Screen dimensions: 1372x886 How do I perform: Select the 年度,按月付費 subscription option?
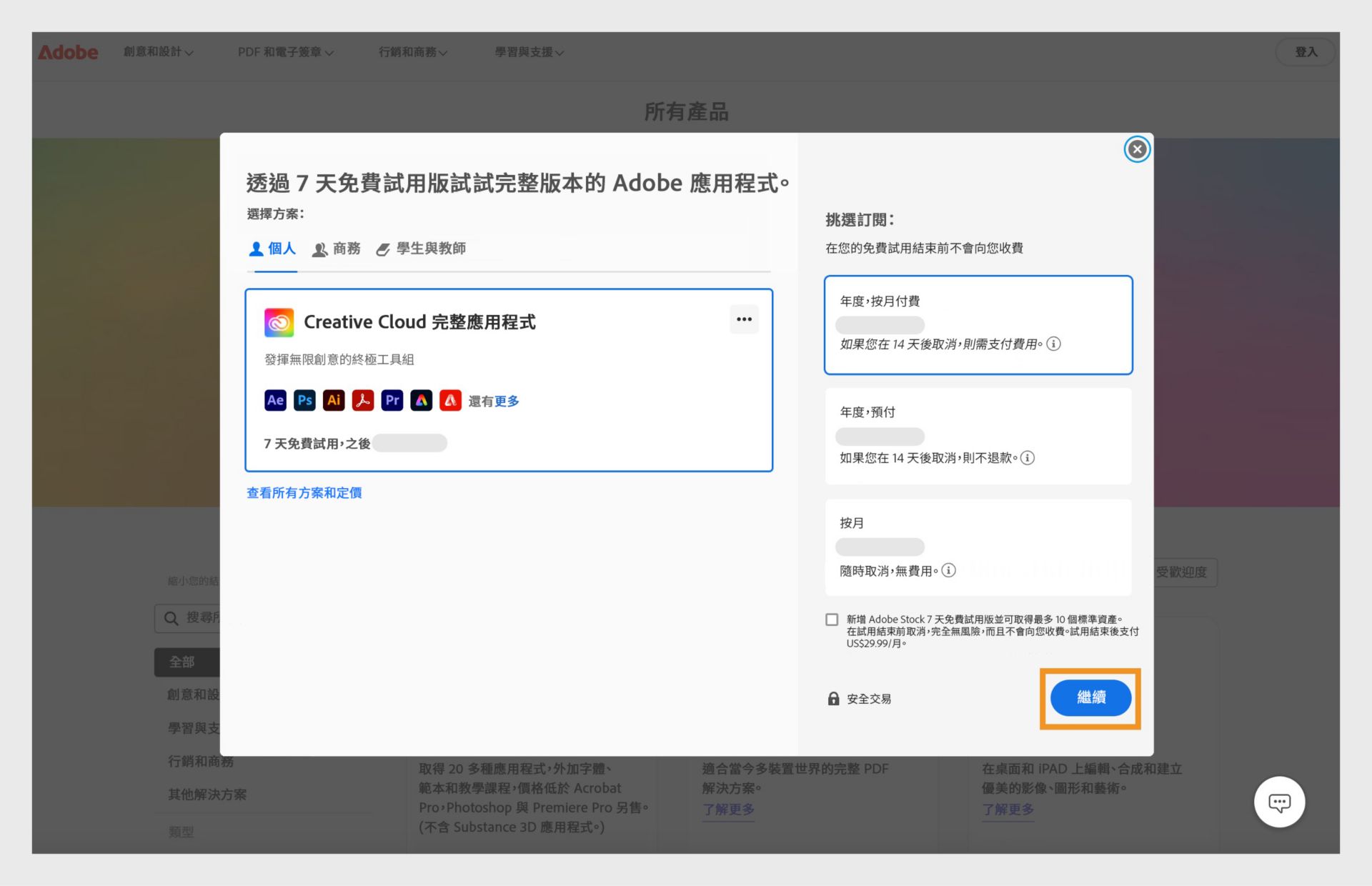point(978,324)
